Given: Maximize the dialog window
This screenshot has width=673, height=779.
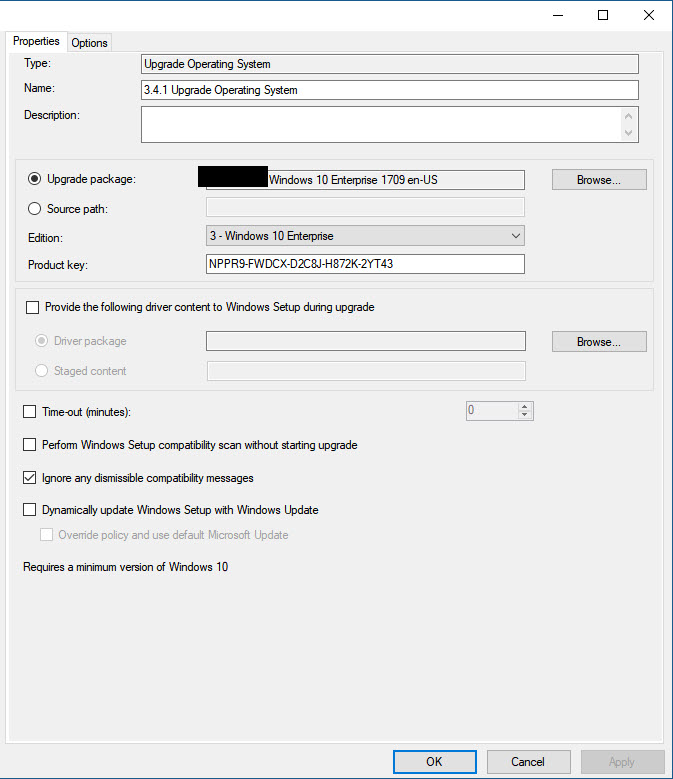Looking at the screenshot, I should pyautogui.click(x=603, y=15).
